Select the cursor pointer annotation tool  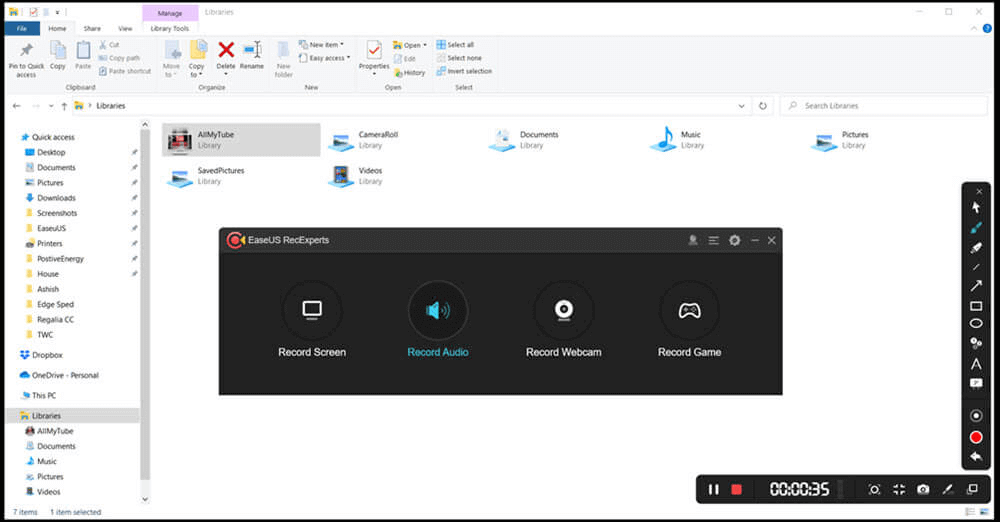(976, 207)
